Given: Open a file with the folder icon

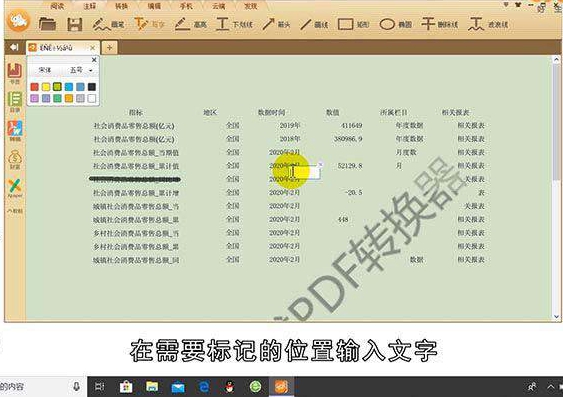Looking at the screenshot, I should pyautogui.click(x=47, y=24).
